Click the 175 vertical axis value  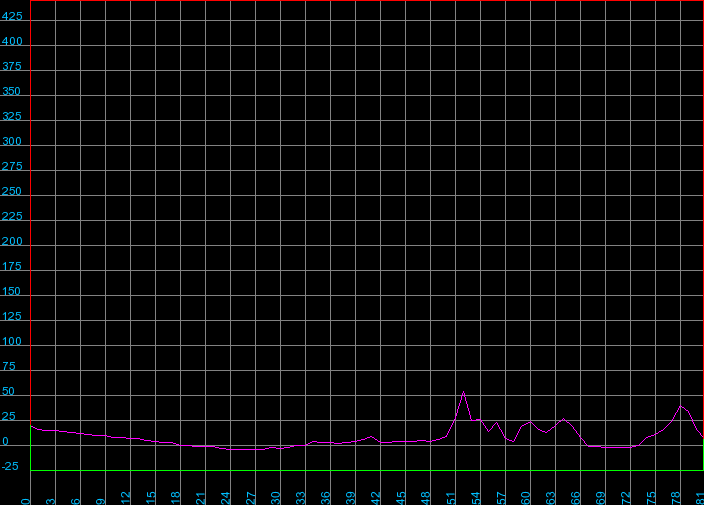(x=12, y=267)
